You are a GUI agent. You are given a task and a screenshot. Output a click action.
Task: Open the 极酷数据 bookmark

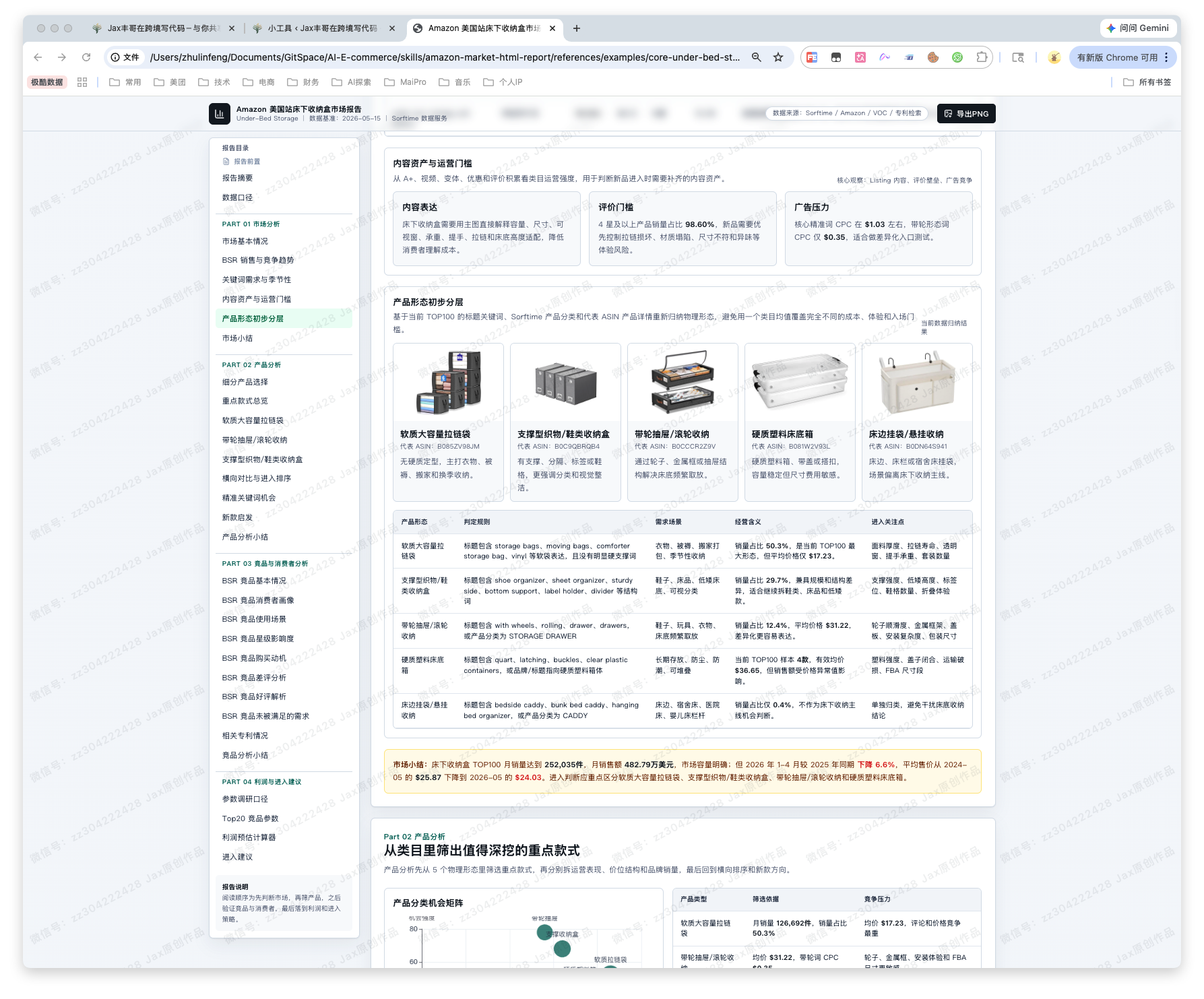point(47,82)
